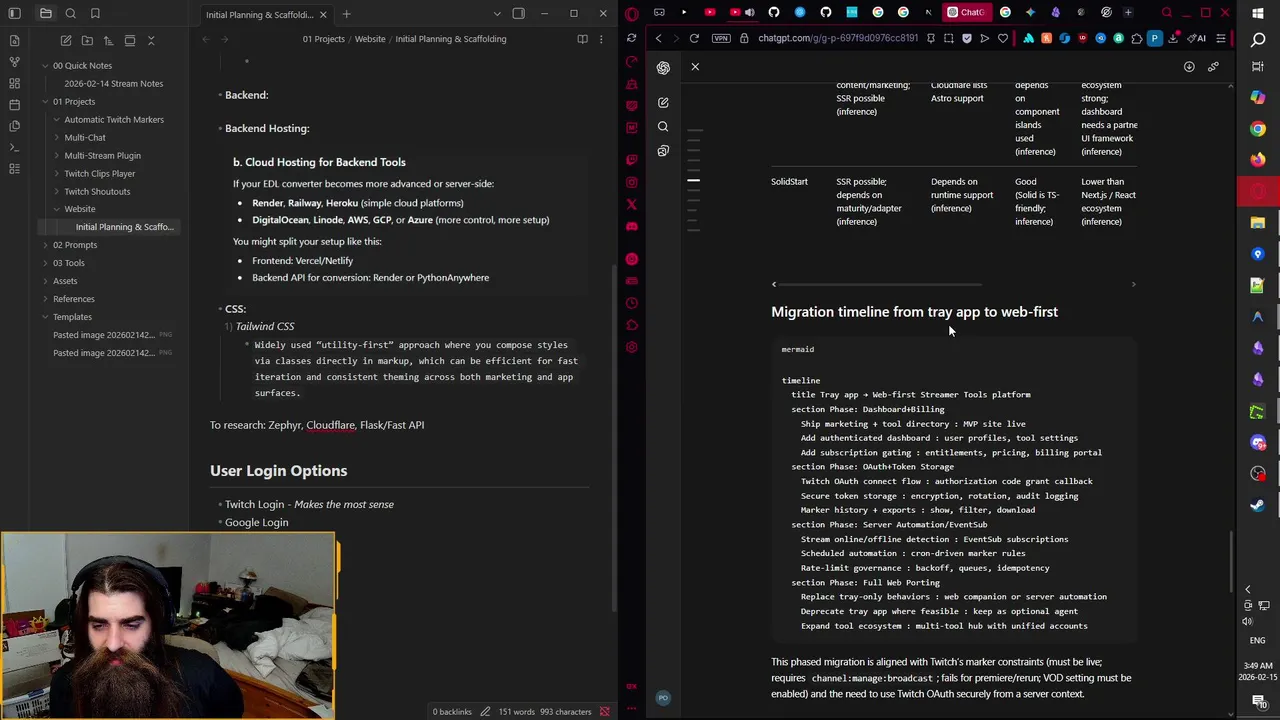The width and height of the screenshot is (1280, 720).
Task: Change the file explorer sort order
Action: [x=108, y=40]
